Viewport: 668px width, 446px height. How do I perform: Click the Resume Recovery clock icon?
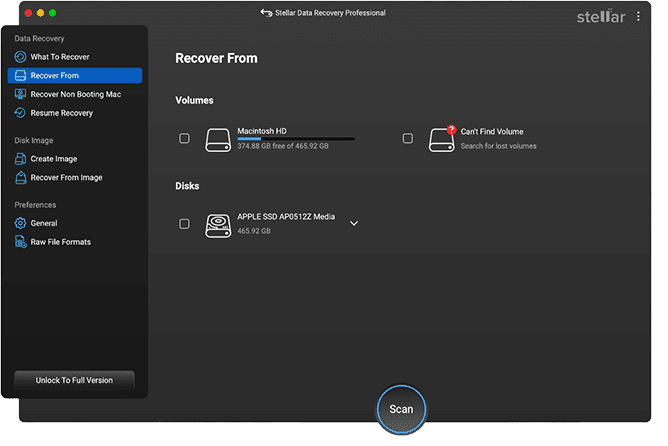20,113
